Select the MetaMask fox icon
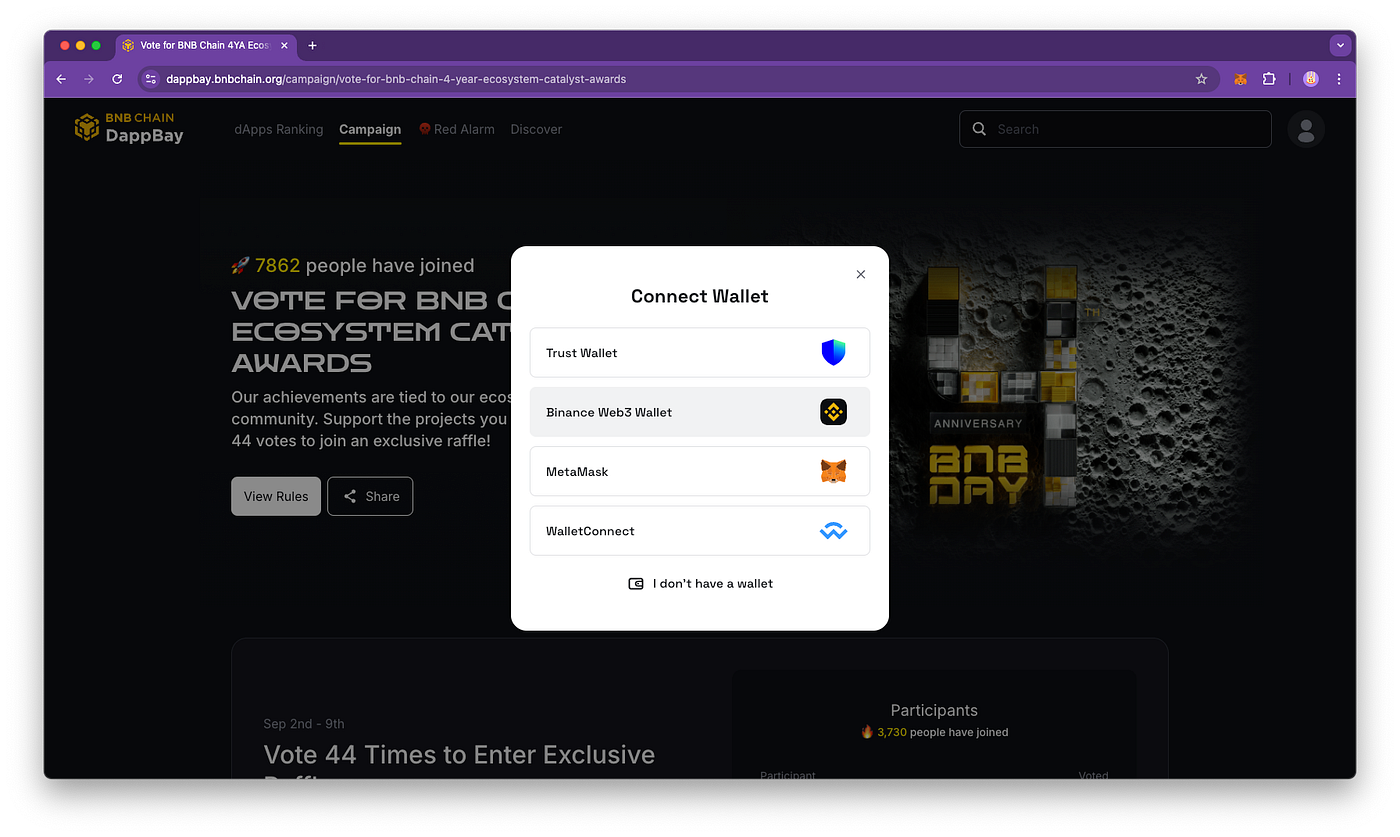The height and width of the screenshot is (837, 1400). click(x=834, y=470)
